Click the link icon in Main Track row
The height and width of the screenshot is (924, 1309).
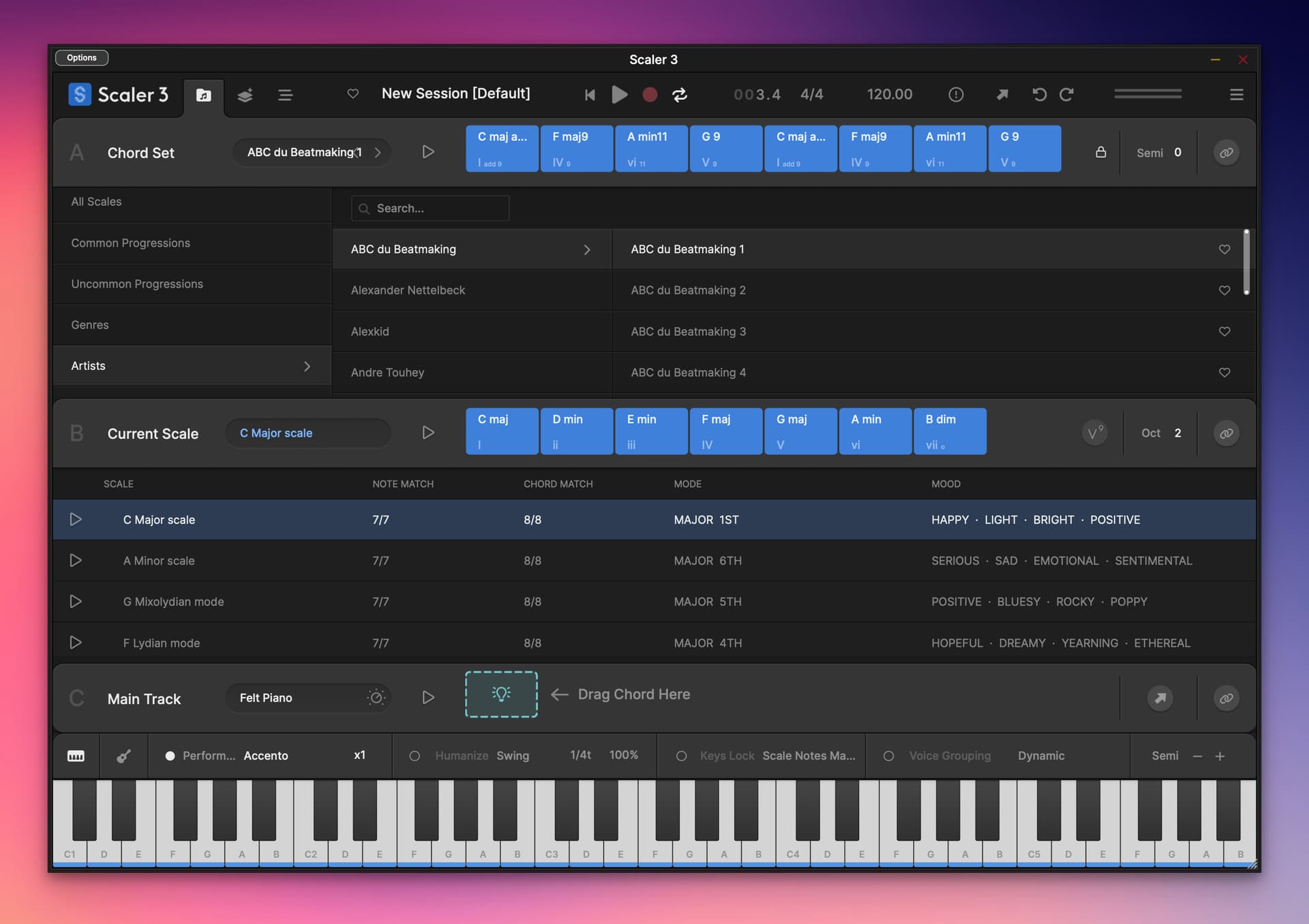point(1226,698)
